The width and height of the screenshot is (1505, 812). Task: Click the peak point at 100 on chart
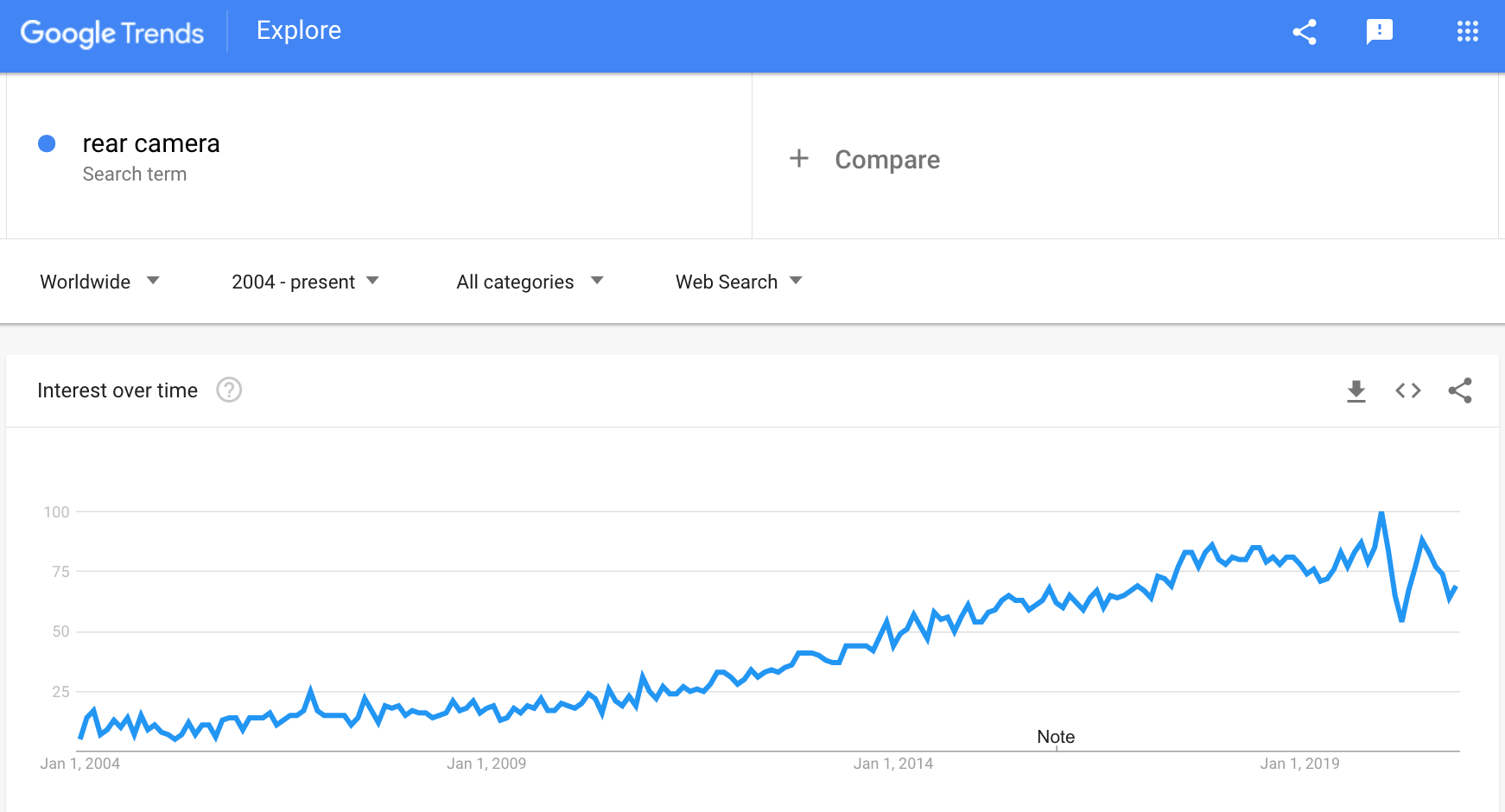click(x=1381, y=513)
